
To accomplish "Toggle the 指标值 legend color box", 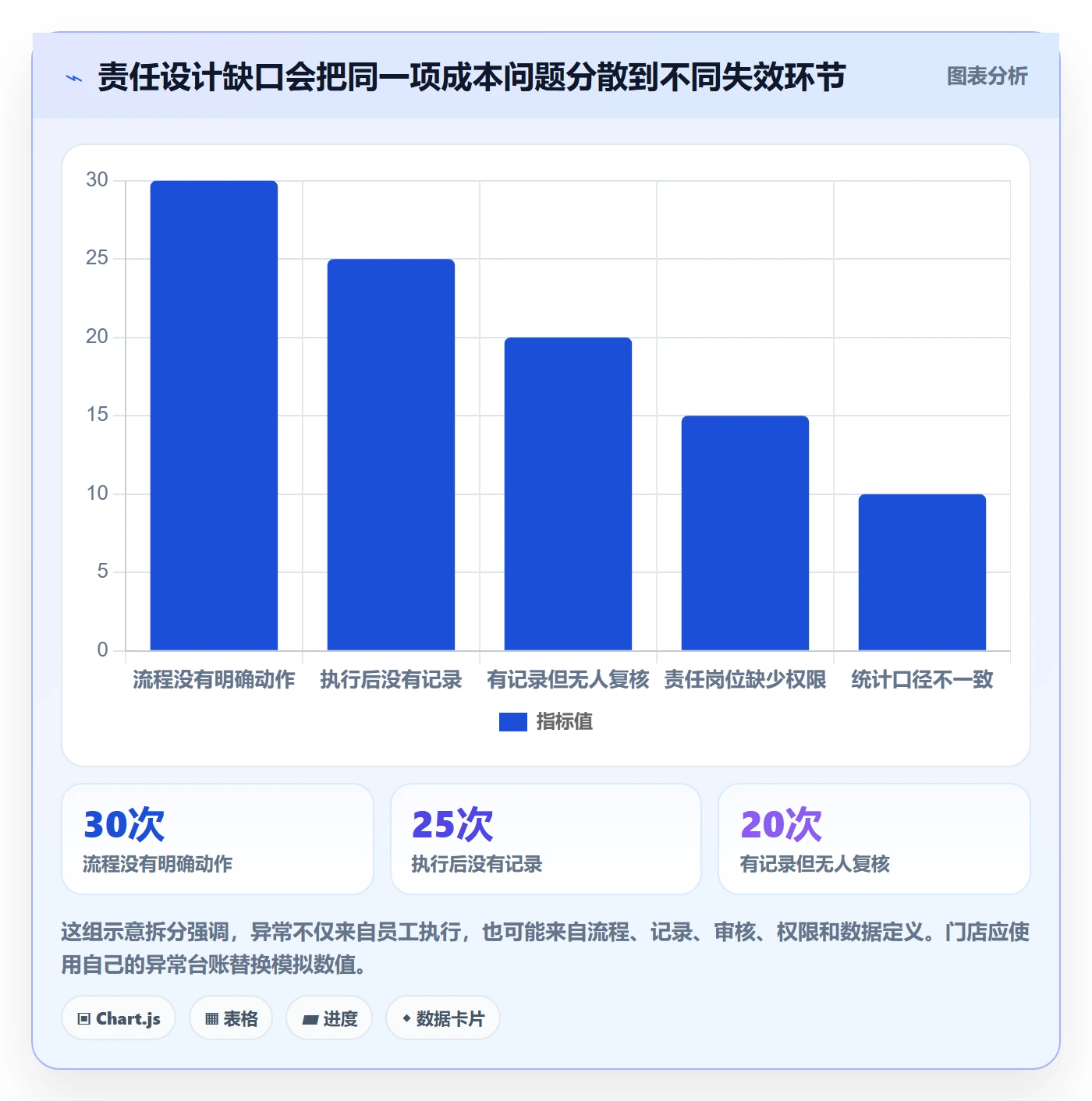I will (512, 722).
